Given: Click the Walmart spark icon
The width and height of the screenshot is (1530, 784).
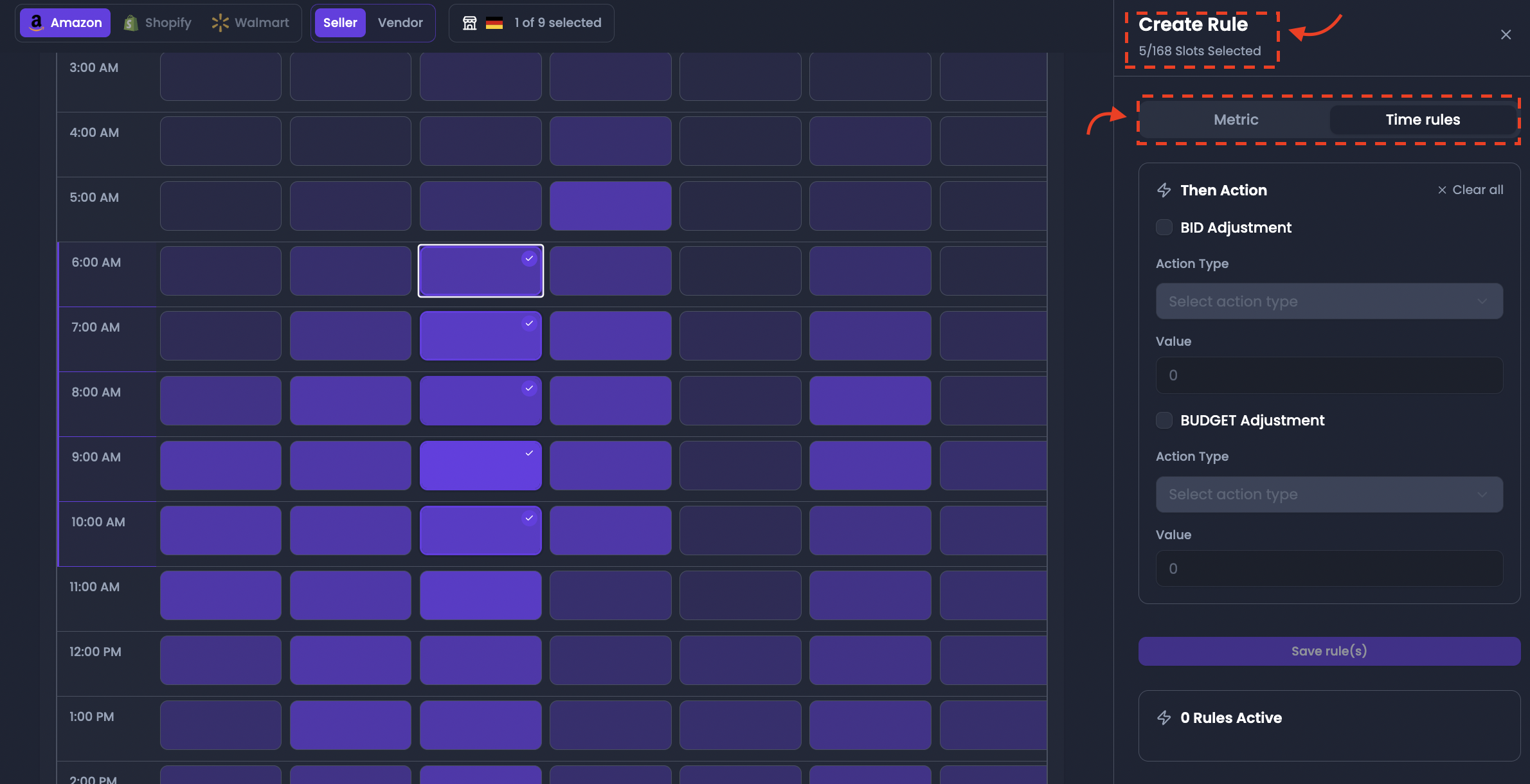Looking at the screenshot, I should pyautogui.click(x=220, y=23).
